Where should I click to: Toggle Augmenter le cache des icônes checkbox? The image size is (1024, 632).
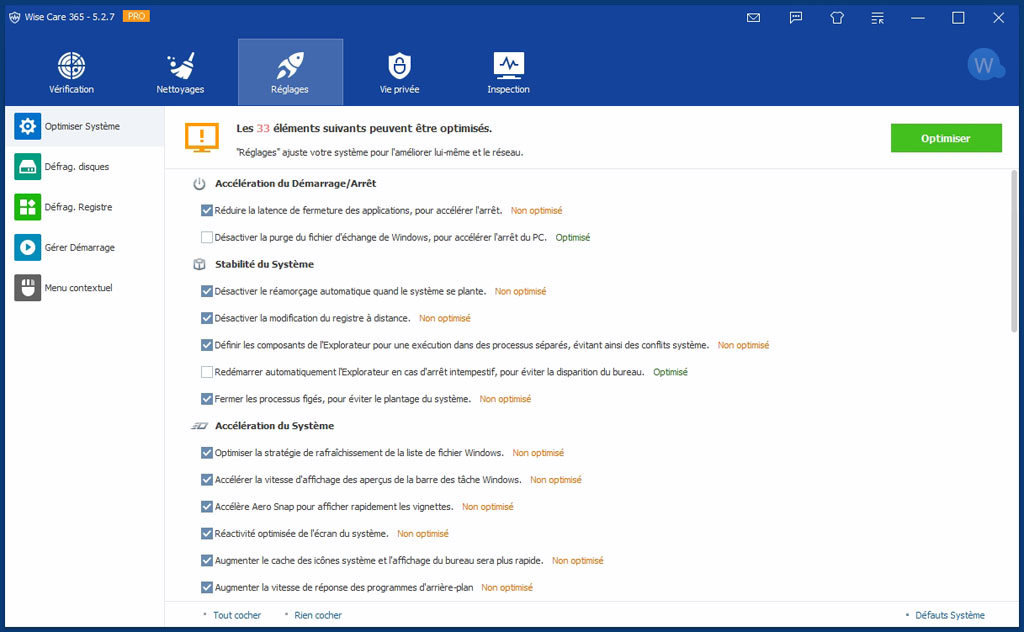point(206,560)
